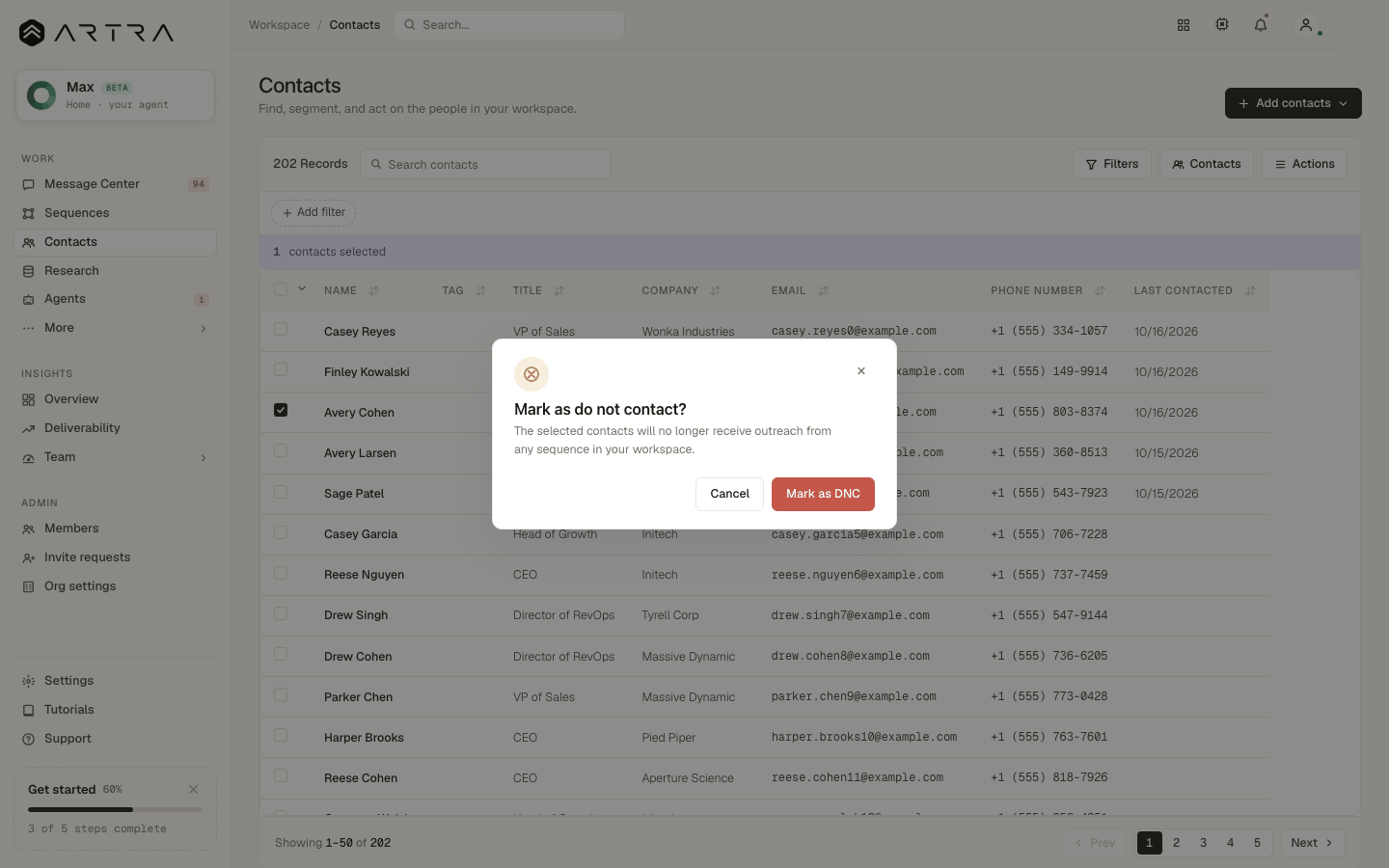Confirm with Mark as DNC button

823,494
